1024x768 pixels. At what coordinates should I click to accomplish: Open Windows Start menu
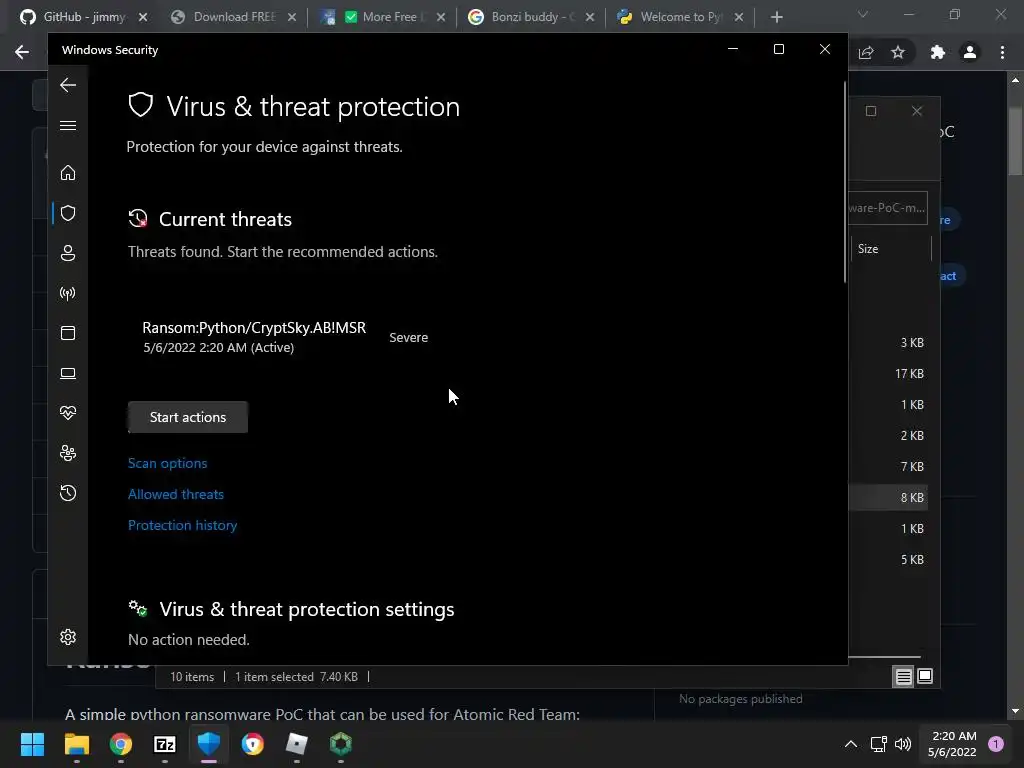(32, 744)
